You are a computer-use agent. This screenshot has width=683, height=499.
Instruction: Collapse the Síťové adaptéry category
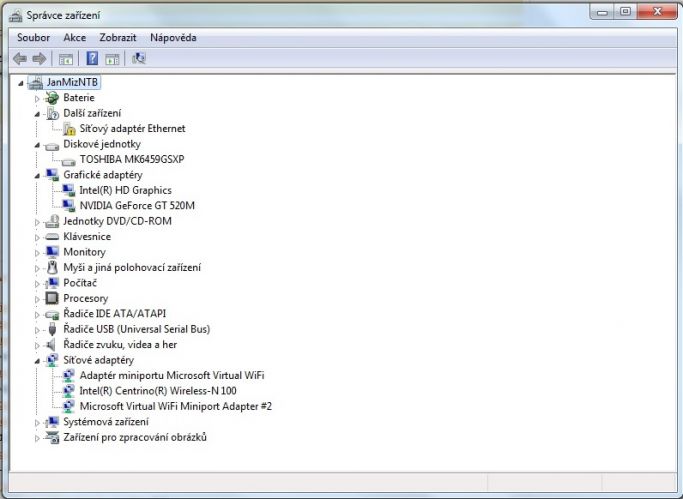click(x=37, y=361)
